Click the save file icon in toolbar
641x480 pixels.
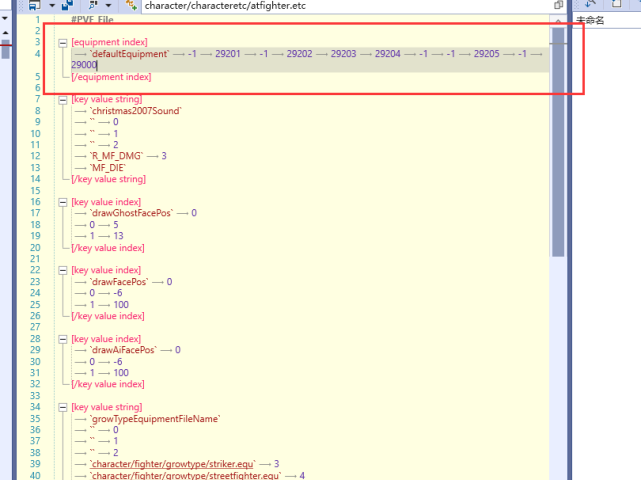[x=34, y=6]
